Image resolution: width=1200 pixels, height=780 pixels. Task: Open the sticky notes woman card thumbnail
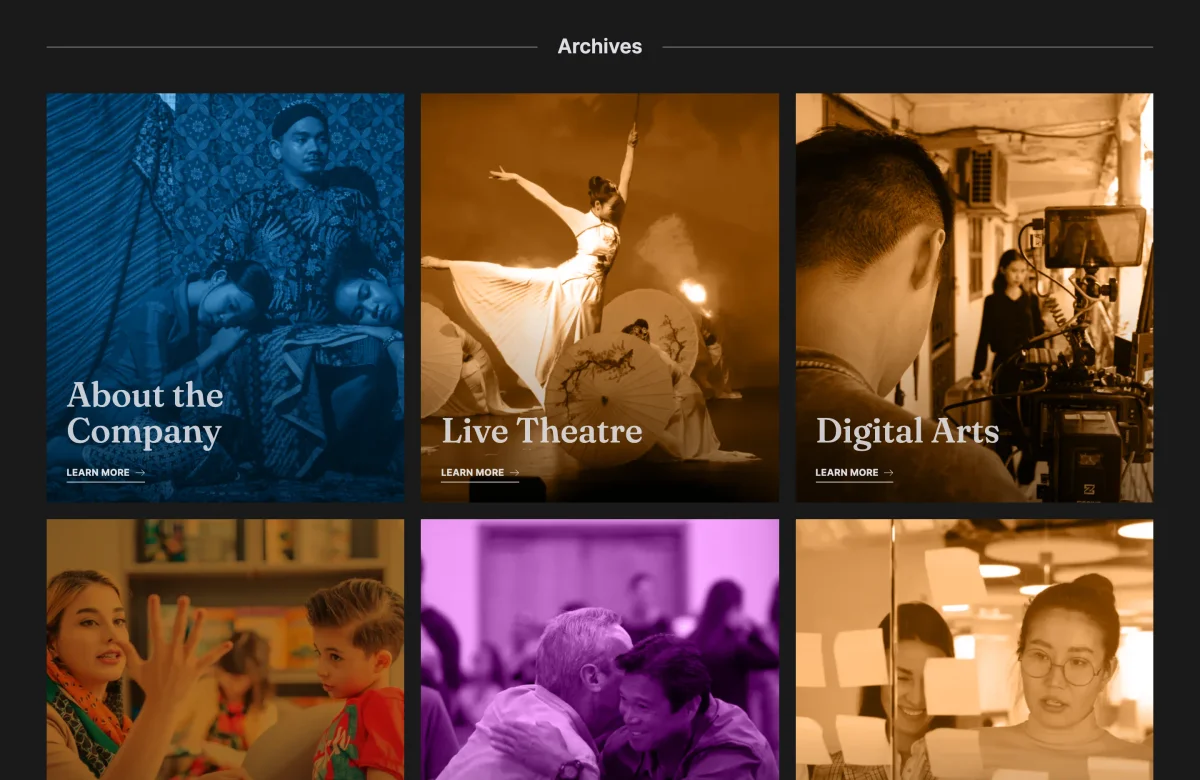tap(974, 649)
